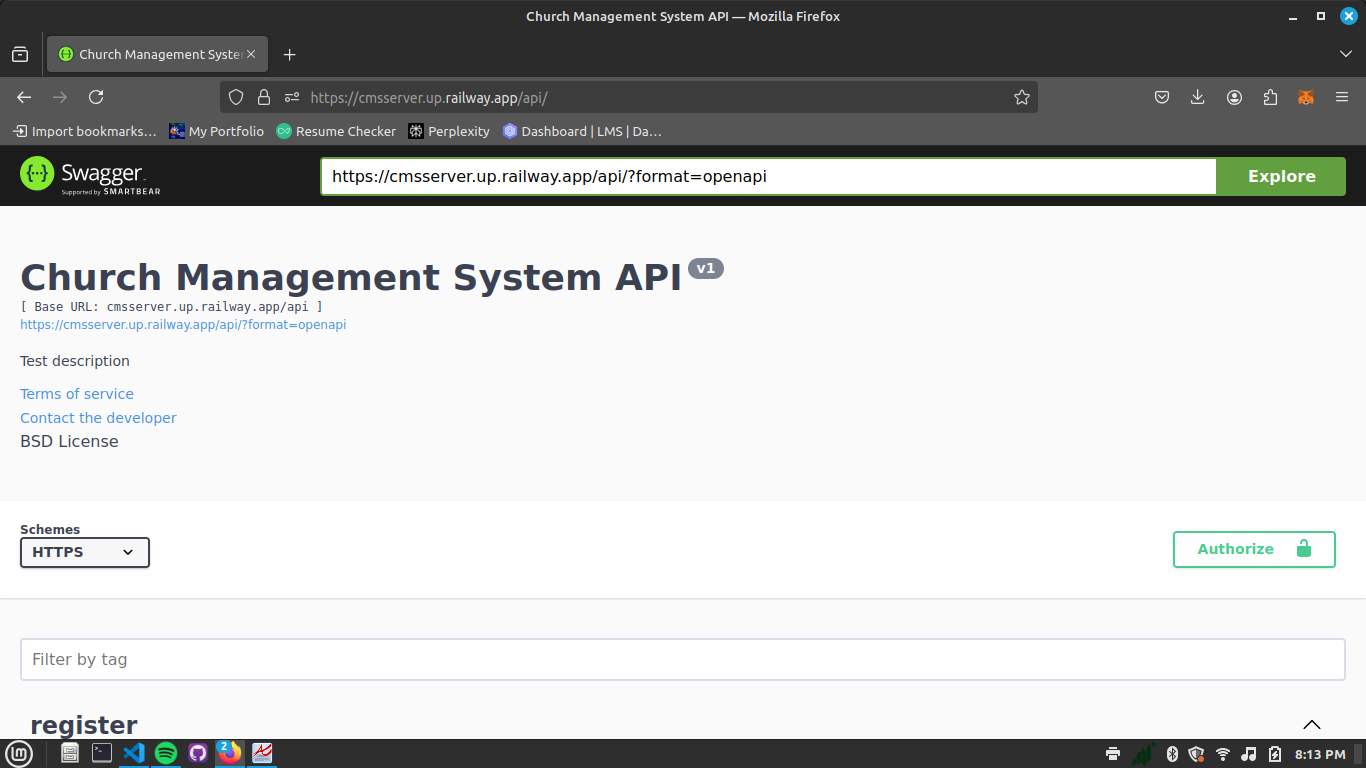Image resolution: width=1366 pixels, height=768 pixels.
Task: Bookmark this page with the star icon
Action: [x=1021, y=97]
